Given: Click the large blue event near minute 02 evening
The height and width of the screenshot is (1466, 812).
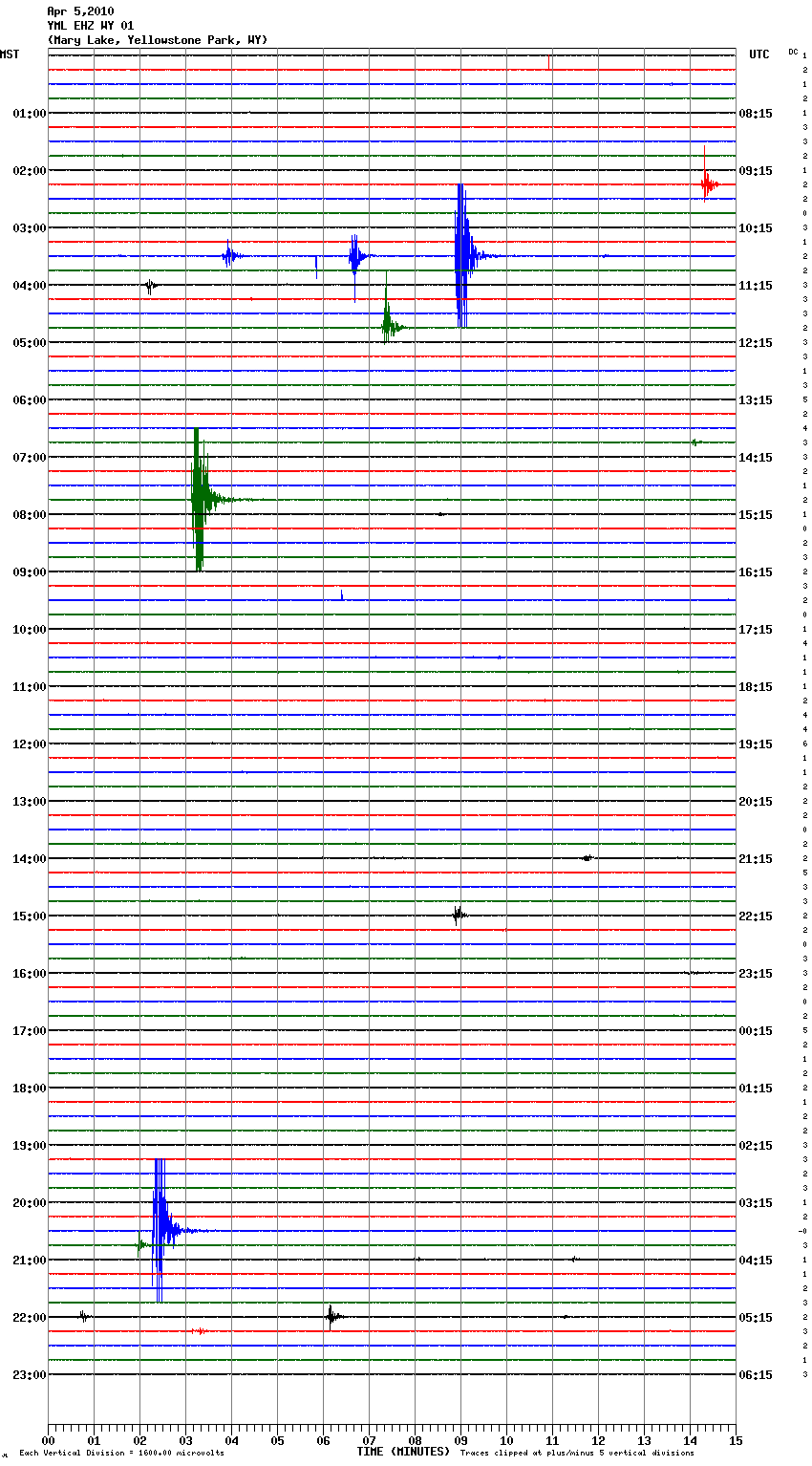Looking at the screenshot, I should tap(160, 1230).
